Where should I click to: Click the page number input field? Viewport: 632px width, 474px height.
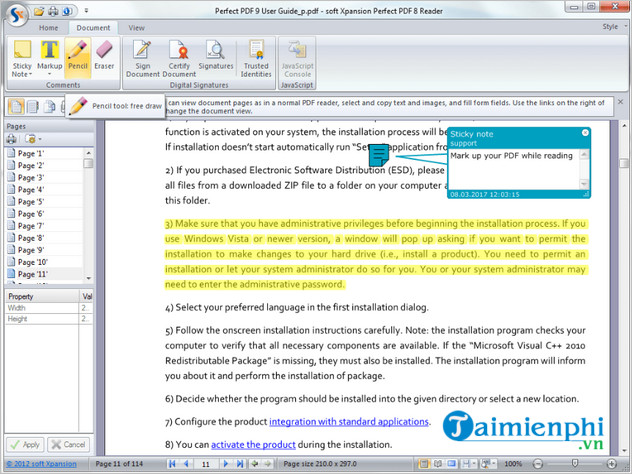pyautogui.click(x=206, y=464)
